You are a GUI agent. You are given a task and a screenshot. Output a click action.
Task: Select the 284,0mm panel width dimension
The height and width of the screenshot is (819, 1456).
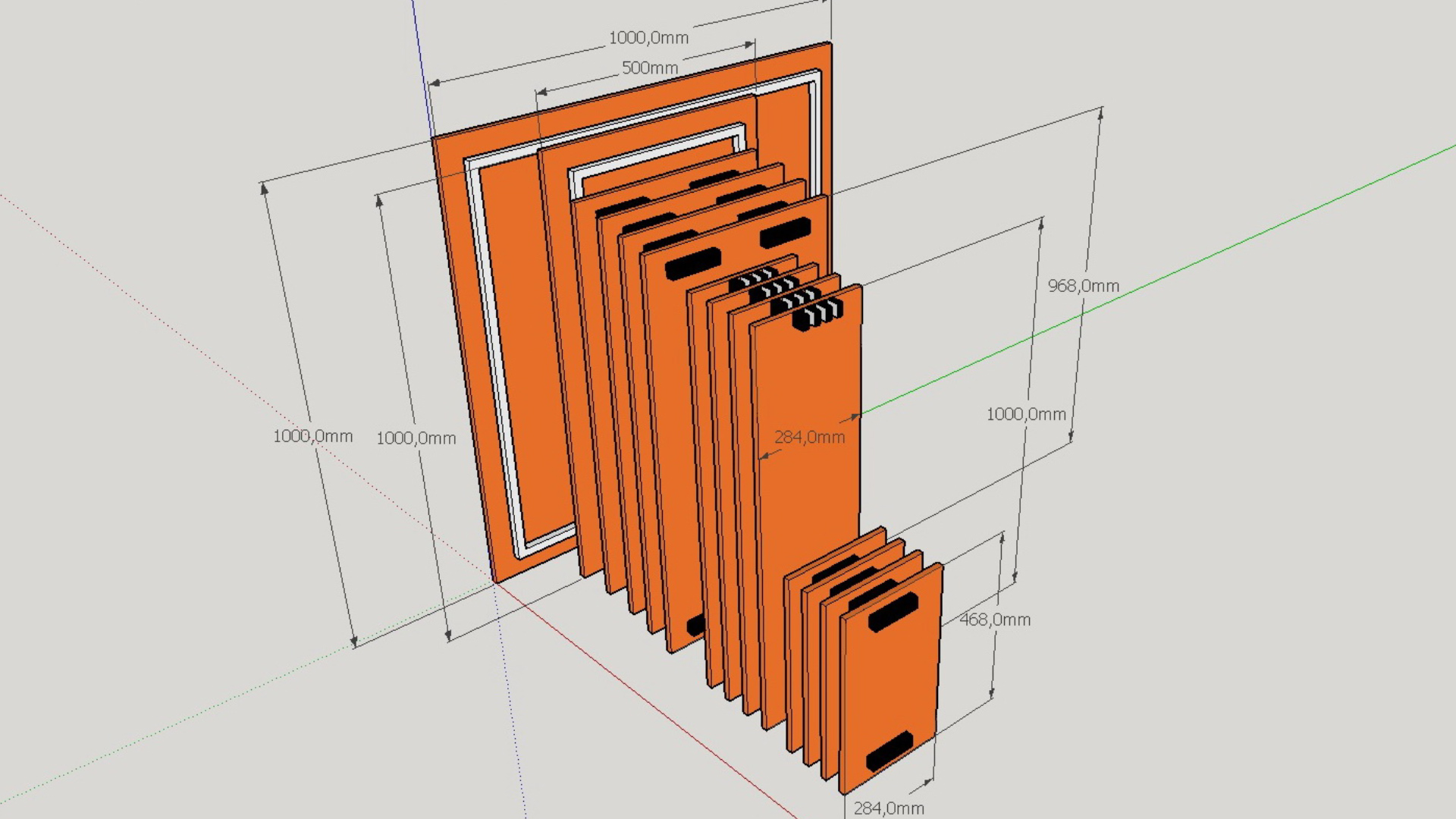810,437
